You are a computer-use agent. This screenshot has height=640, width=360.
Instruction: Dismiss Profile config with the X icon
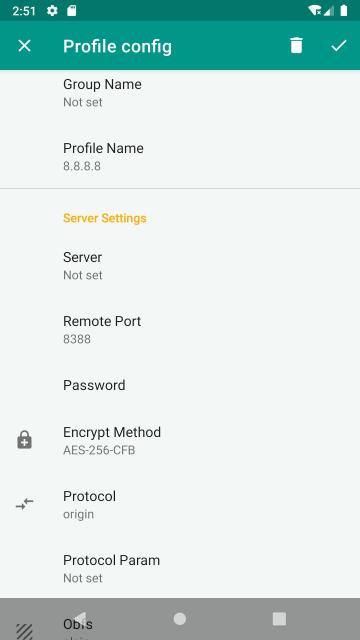pyautogui.click(x=24, y=46)
